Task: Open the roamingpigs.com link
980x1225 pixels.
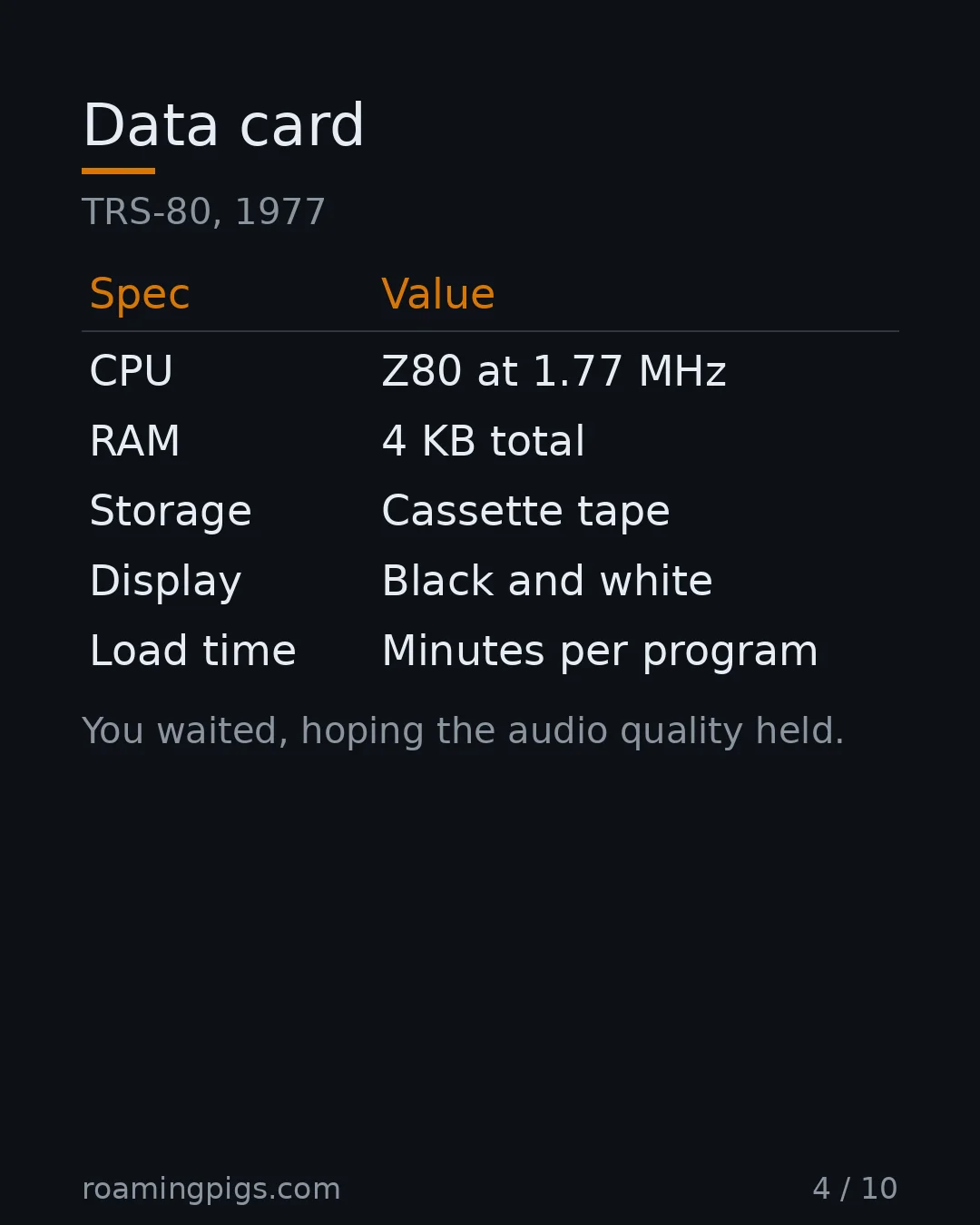Action: coord(211,1189)
